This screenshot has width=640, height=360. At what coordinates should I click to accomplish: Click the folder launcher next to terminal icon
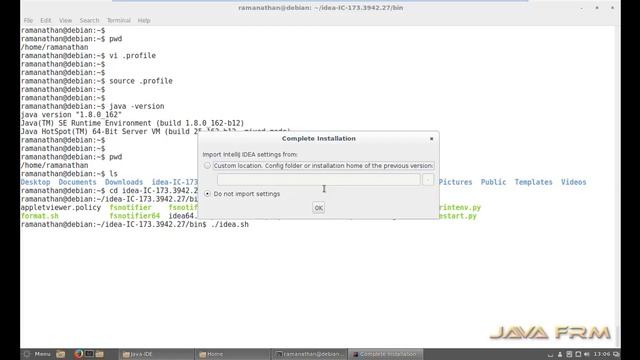[99, 354]
